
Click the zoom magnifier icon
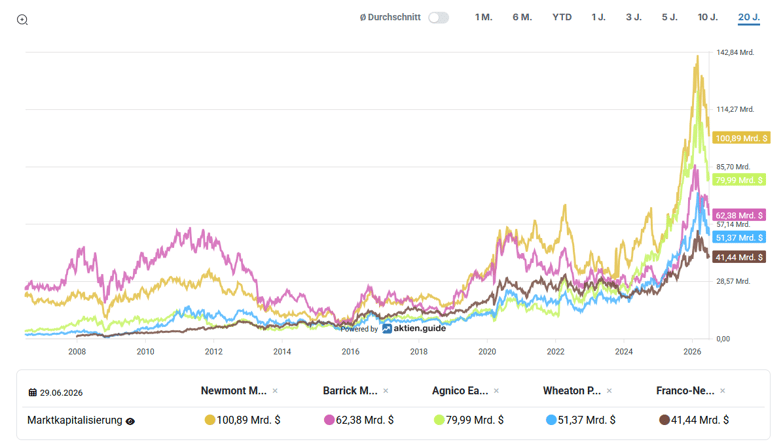(22, 20)
